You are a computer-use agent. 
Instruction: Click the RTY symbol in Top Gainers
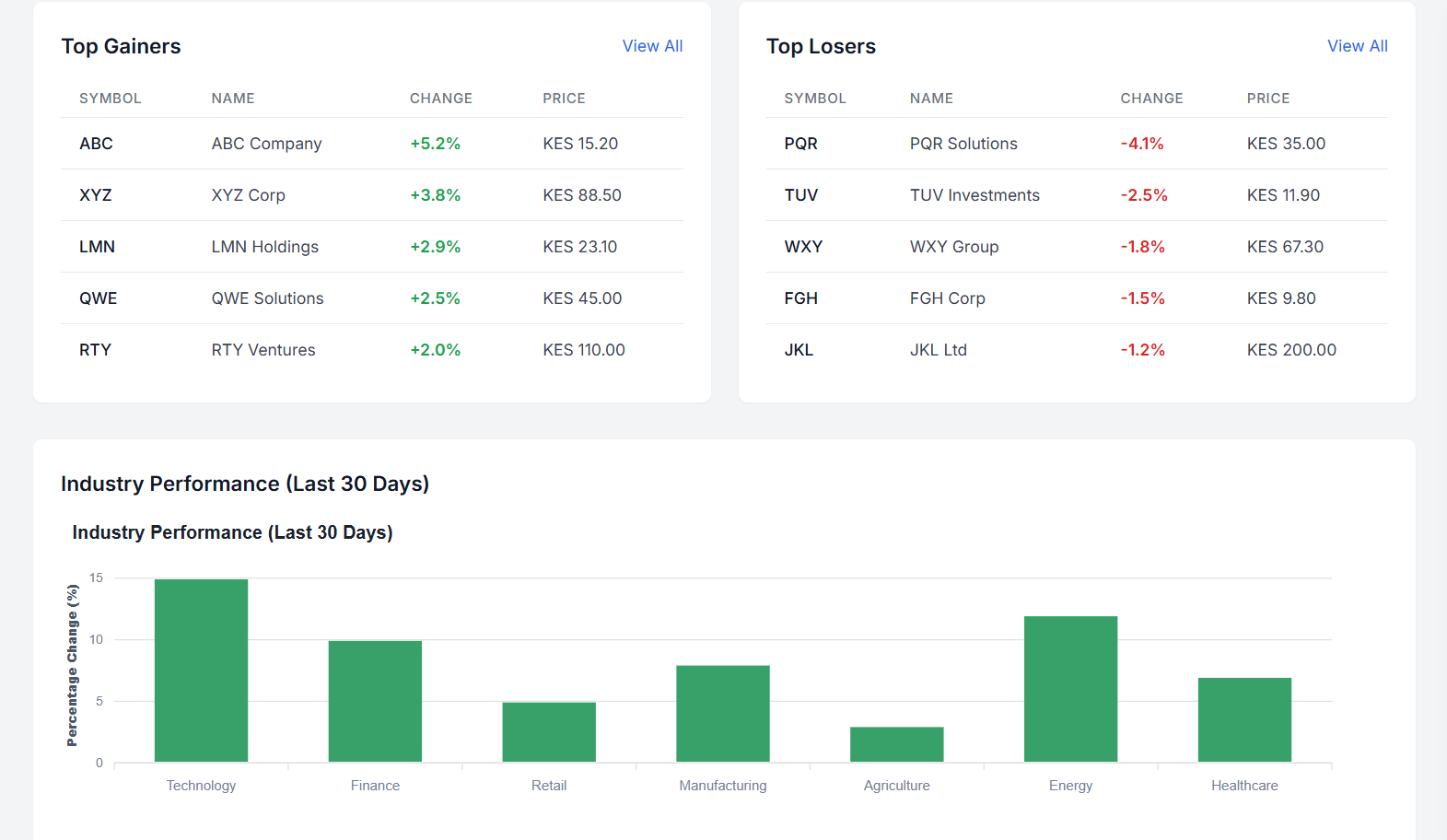tap(95, 350)
